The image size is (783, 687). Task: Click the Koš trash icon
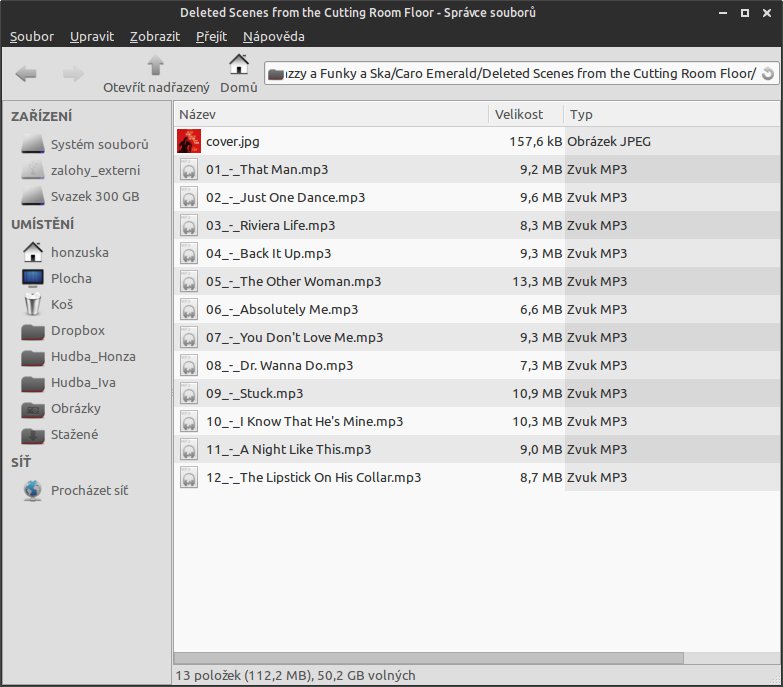pyautogui.click(x=33, y=304)
